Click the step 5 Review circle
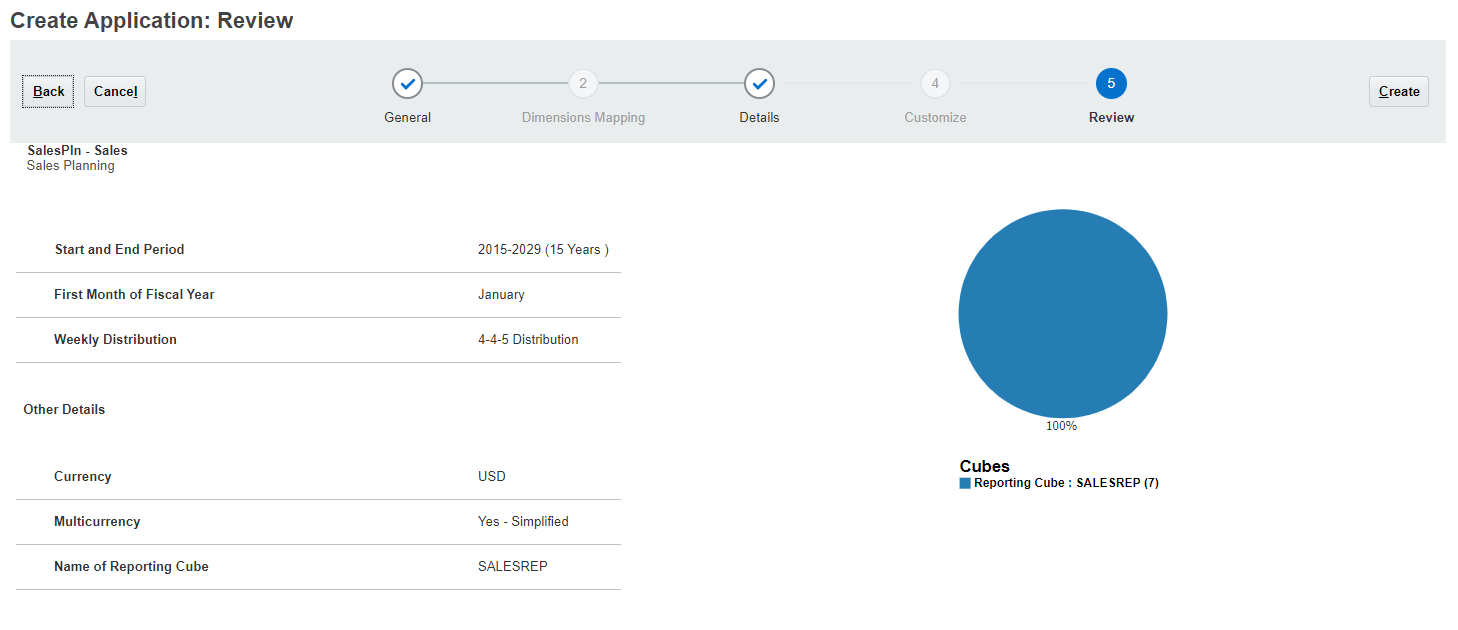This screenshot has width=1458, height=630. 1111,84
